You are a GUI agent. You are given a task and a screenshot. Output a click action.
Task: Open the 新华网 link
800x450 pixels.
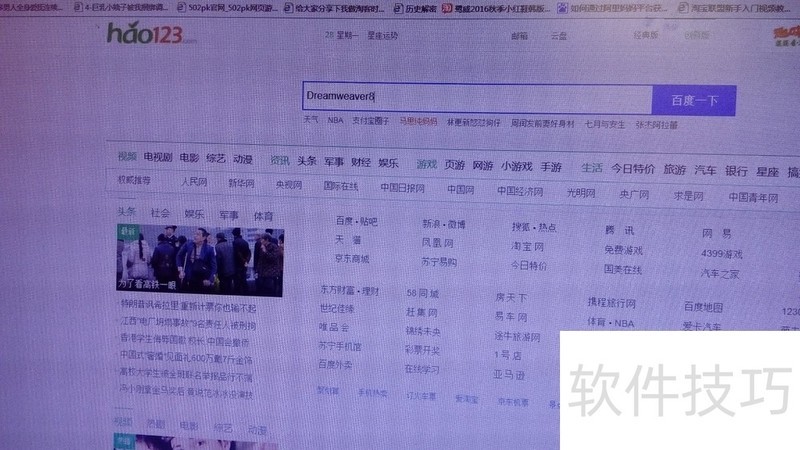(241, 183)
